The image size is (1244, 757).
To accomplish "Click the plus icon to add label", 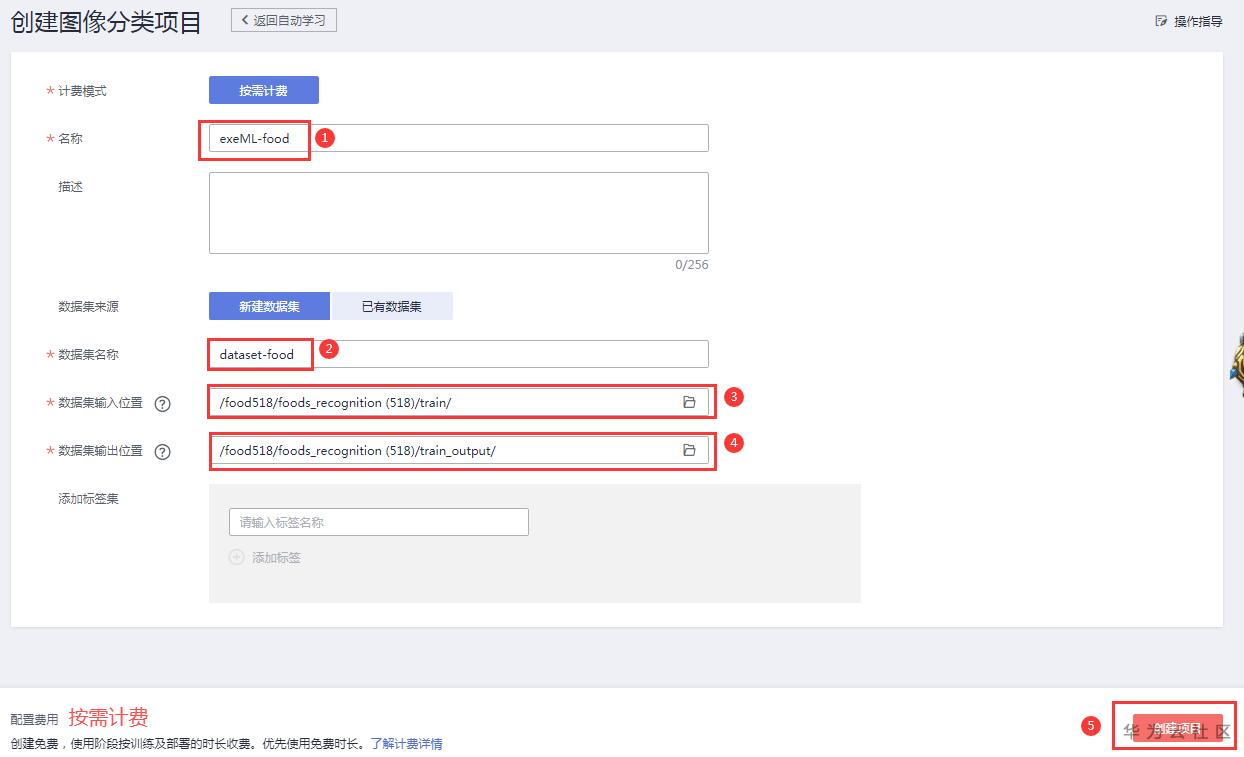I will pyautogui.click(x=237, y=557).
